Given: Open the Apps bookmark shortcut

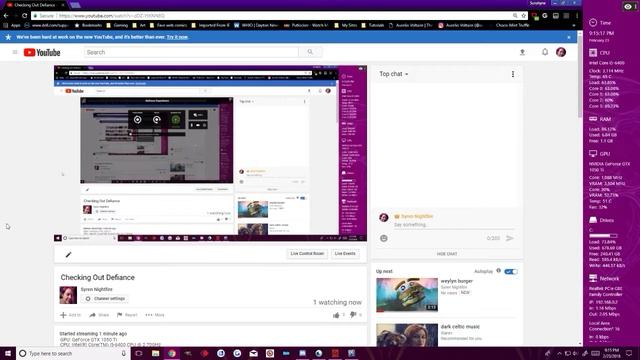Looking at the screenshot, I should [11, 25].
